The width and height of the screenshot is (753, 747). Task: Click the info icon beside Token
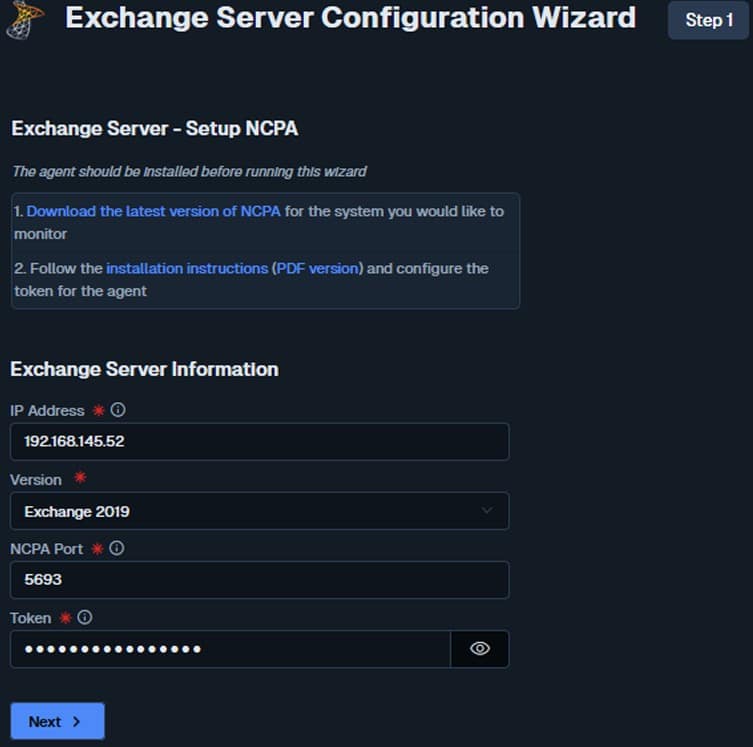coord(85,617)
